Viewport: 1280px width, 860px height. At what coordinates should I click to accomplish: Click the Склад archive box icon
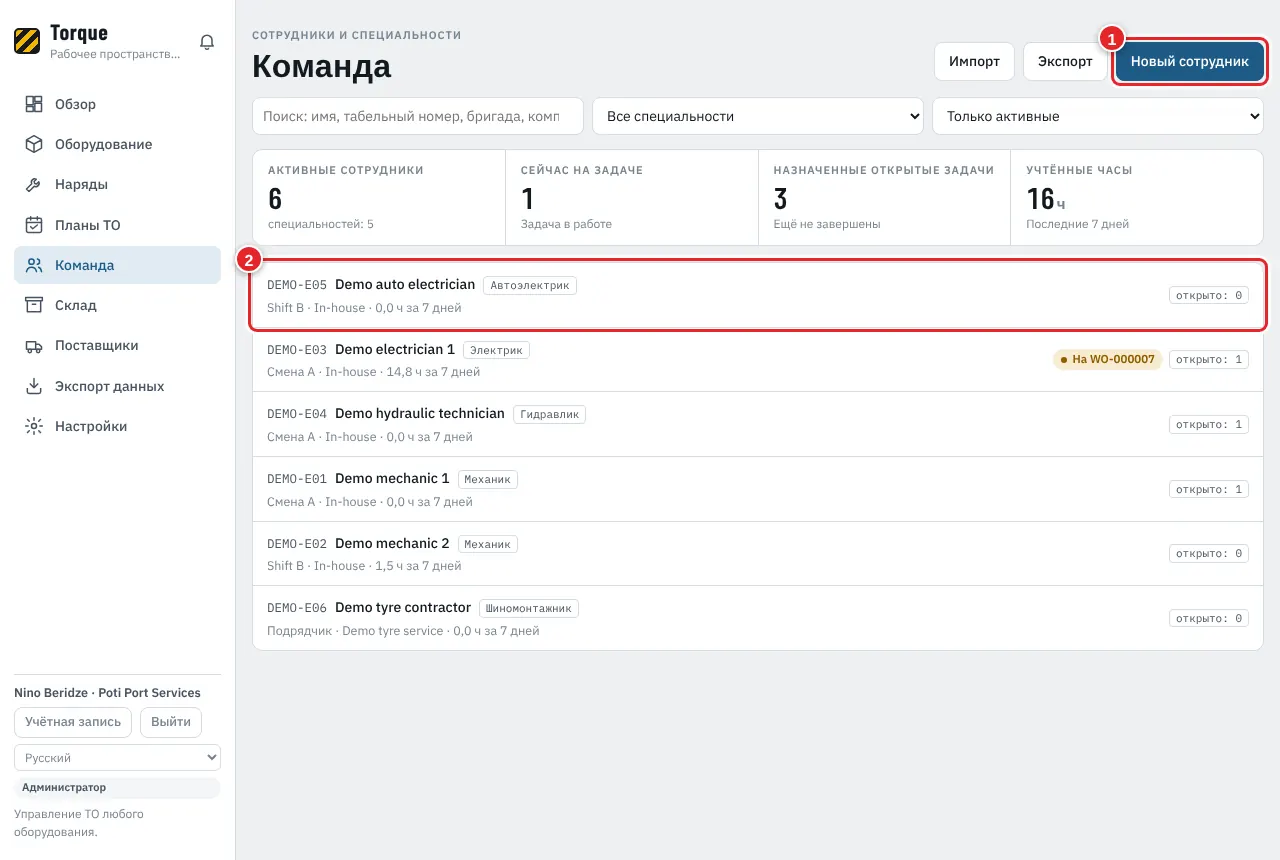pyautogui.click(x=34, y=305)
